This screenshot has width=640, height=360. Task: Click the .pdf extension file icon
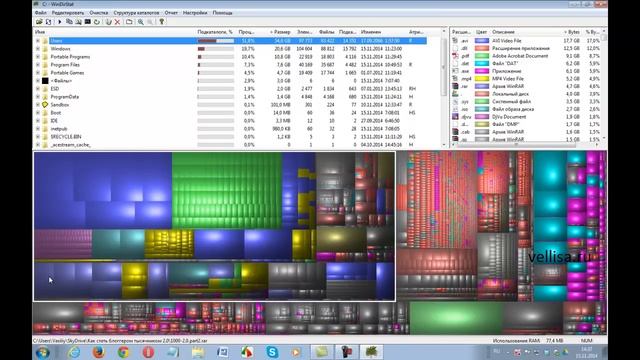tap(456, 56)
